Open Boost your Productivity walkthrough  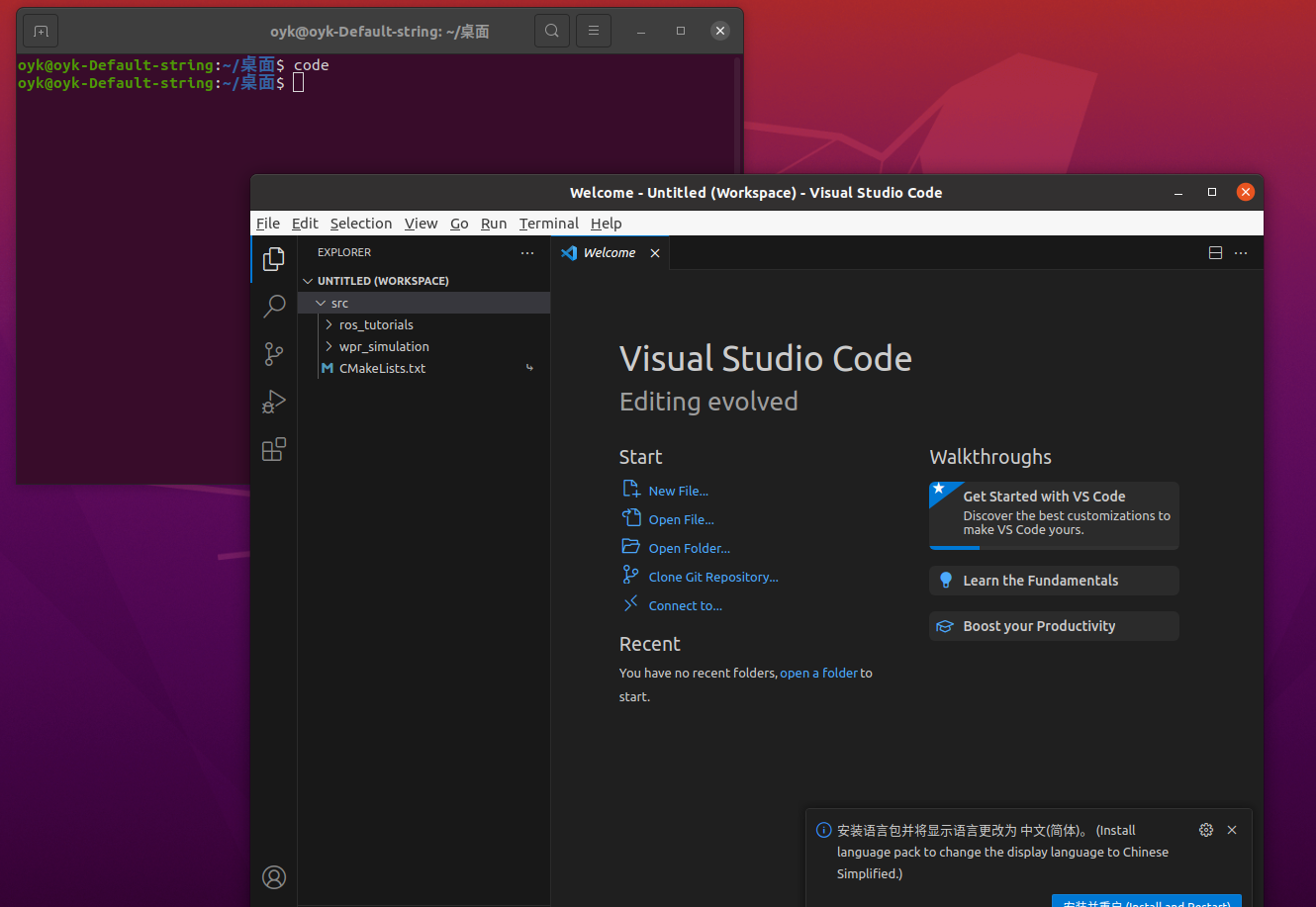[1054, 626]
